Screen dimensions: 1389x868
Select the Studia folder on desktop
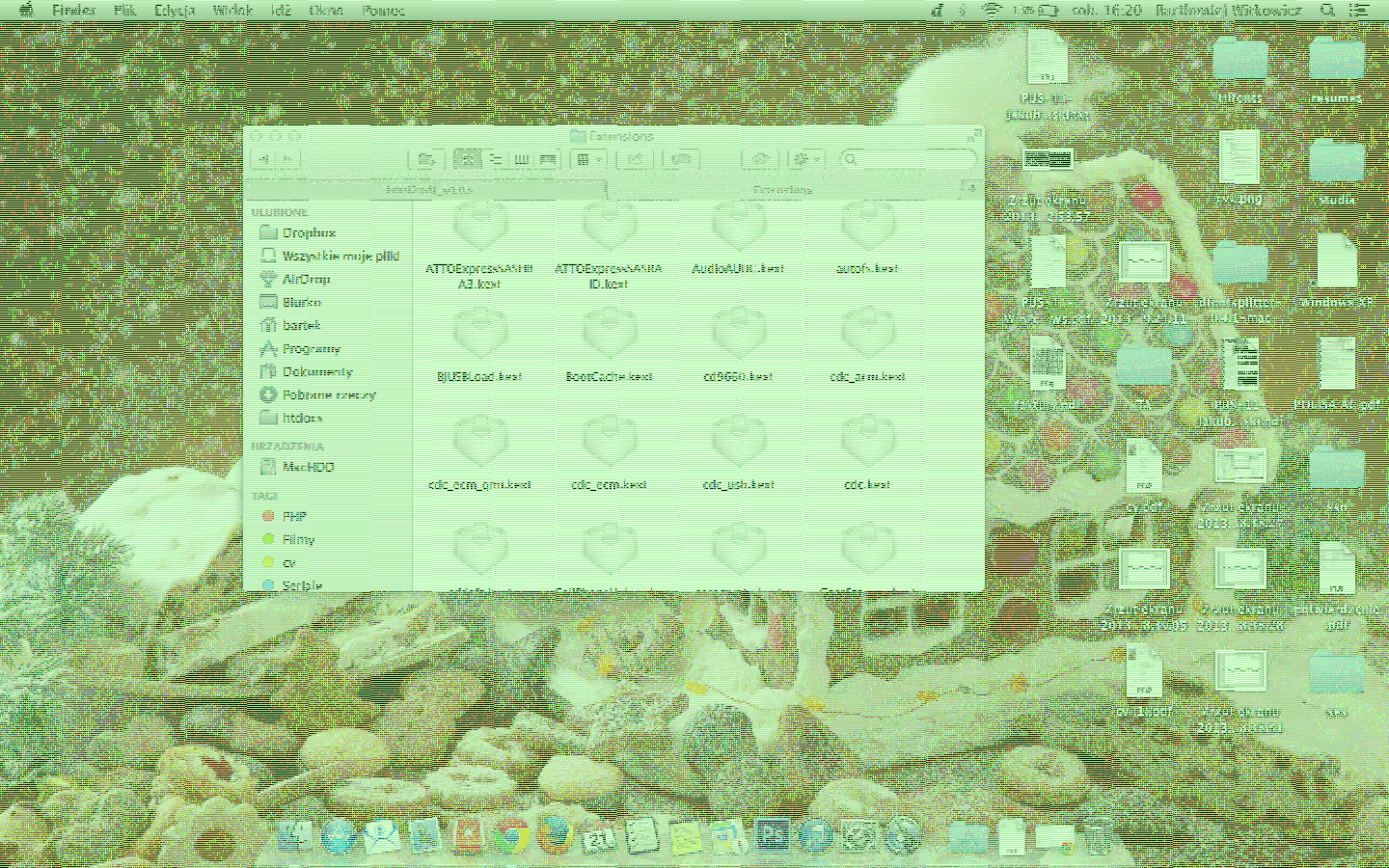pos(1336,162)
